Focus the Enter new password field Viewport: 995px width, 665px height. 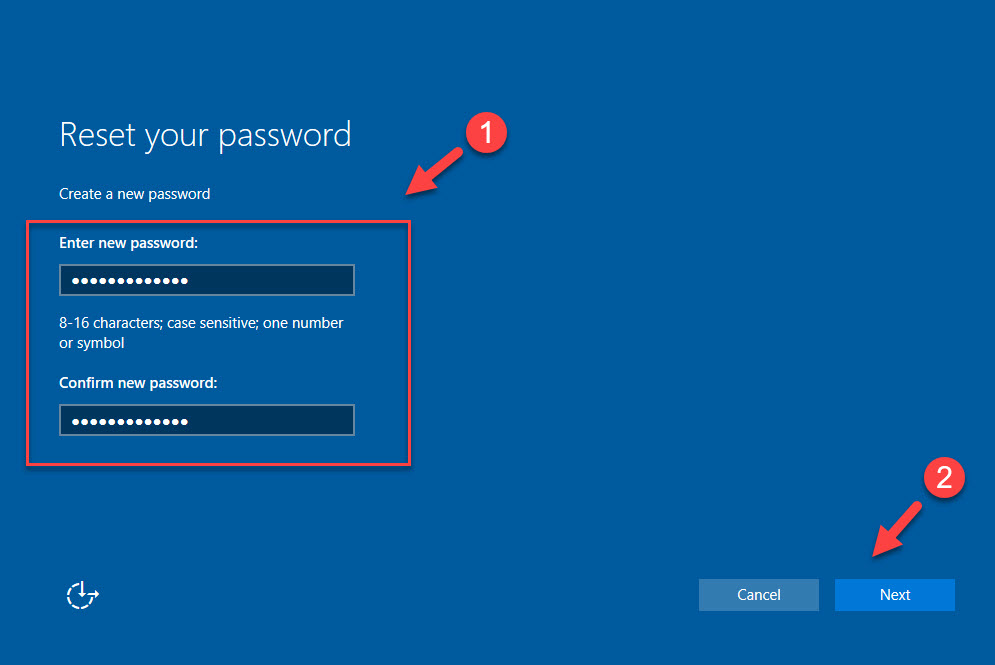pos(207,280)
